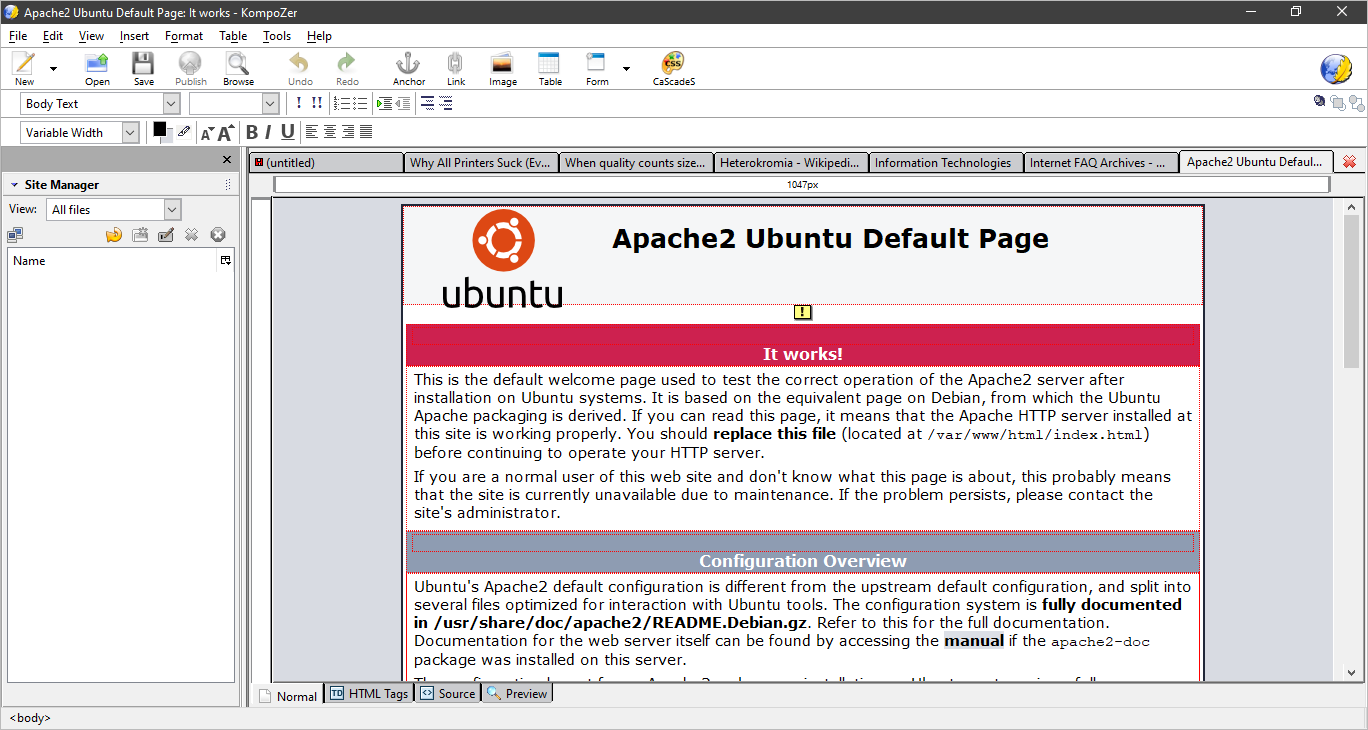Open the Body Text paragraph format dropdown
Image resolution: width=1368 pixels, height=730 pixels.
click(x=100, y=104)
